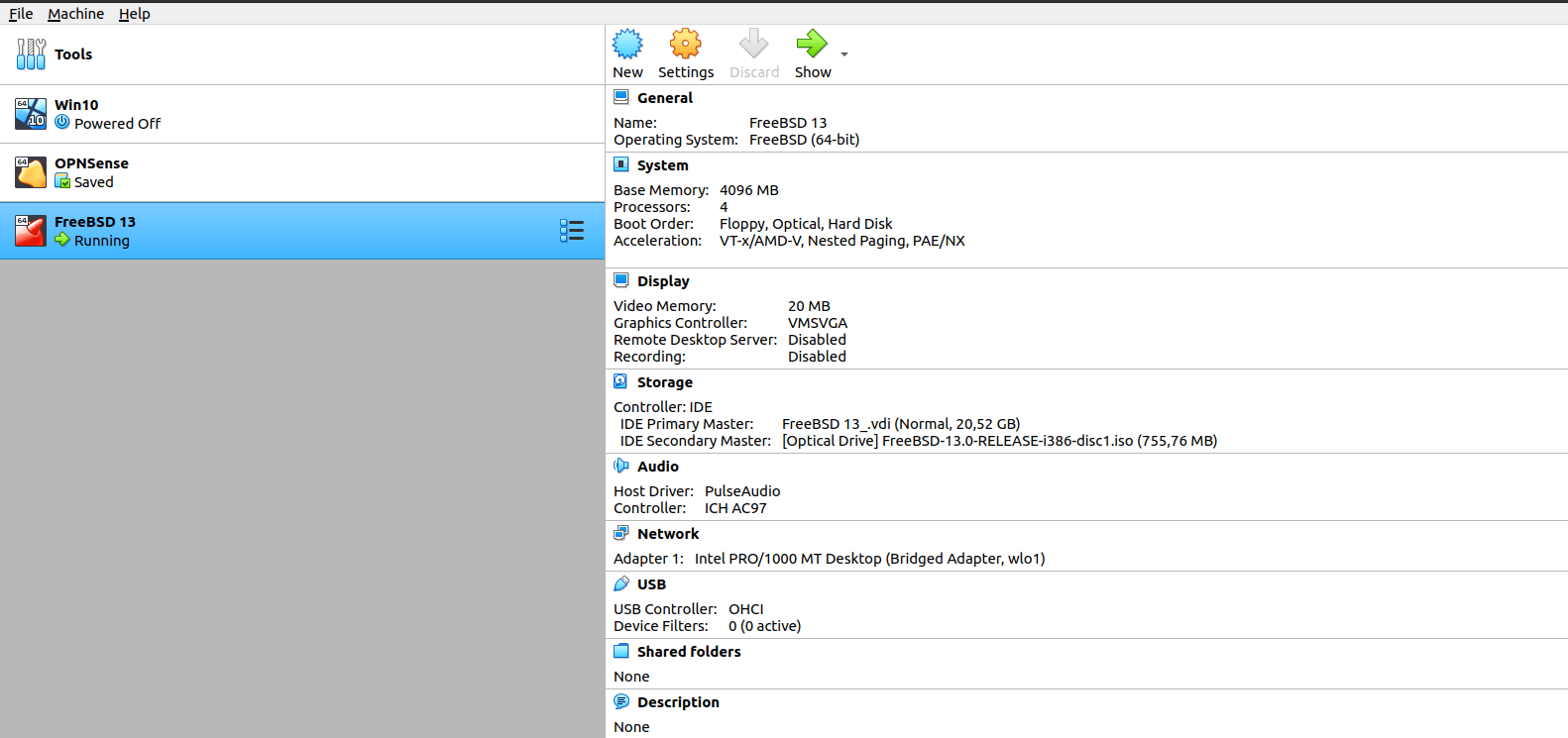Viewport: 1568px width, 738px height.
Task: Click the Remote Desktop Server Disabled value
Action: (817, 340)
